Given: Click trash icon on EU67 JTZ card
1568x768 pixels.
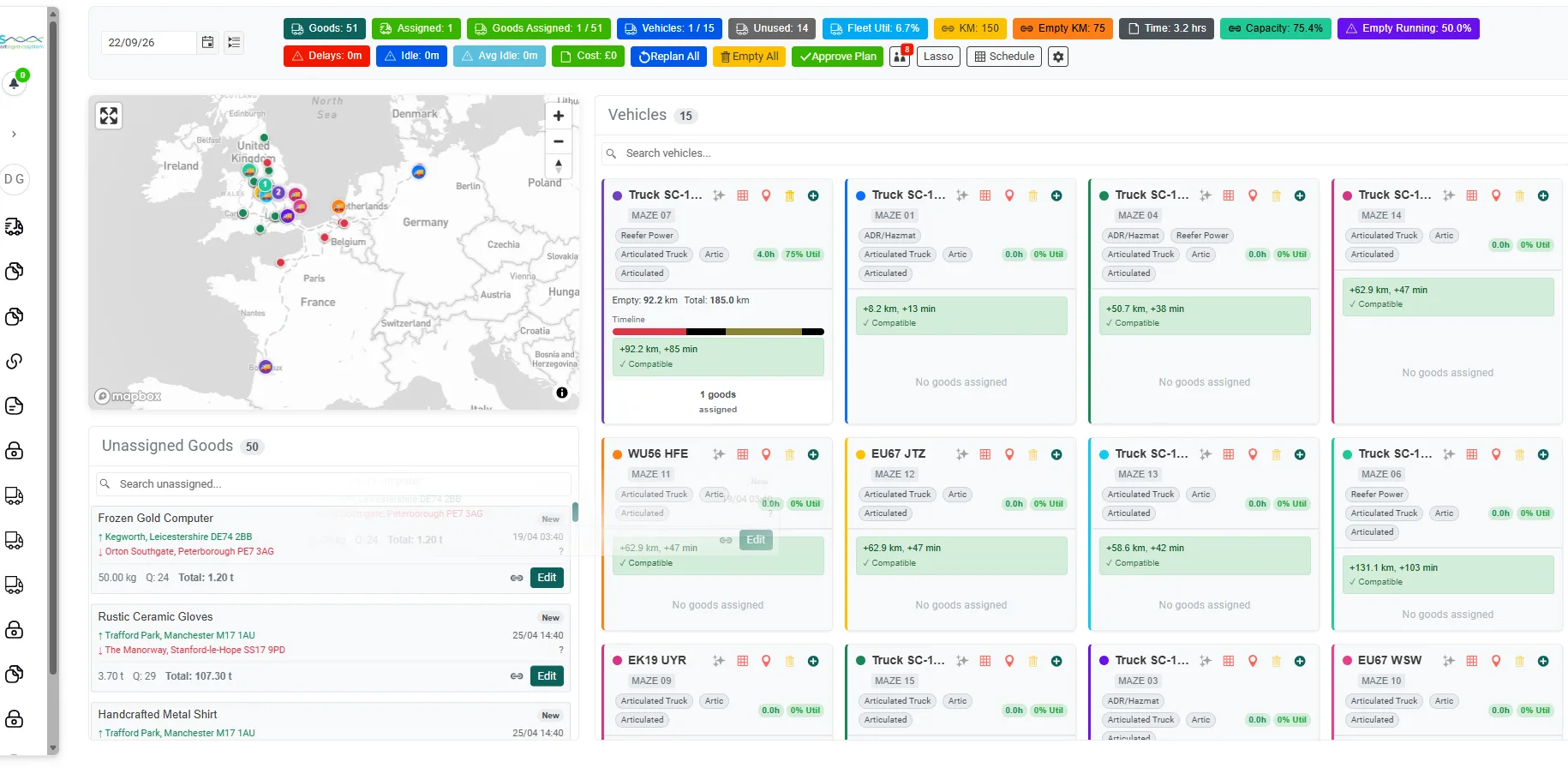Looking at the screenshot, I should pos(1033,454).
